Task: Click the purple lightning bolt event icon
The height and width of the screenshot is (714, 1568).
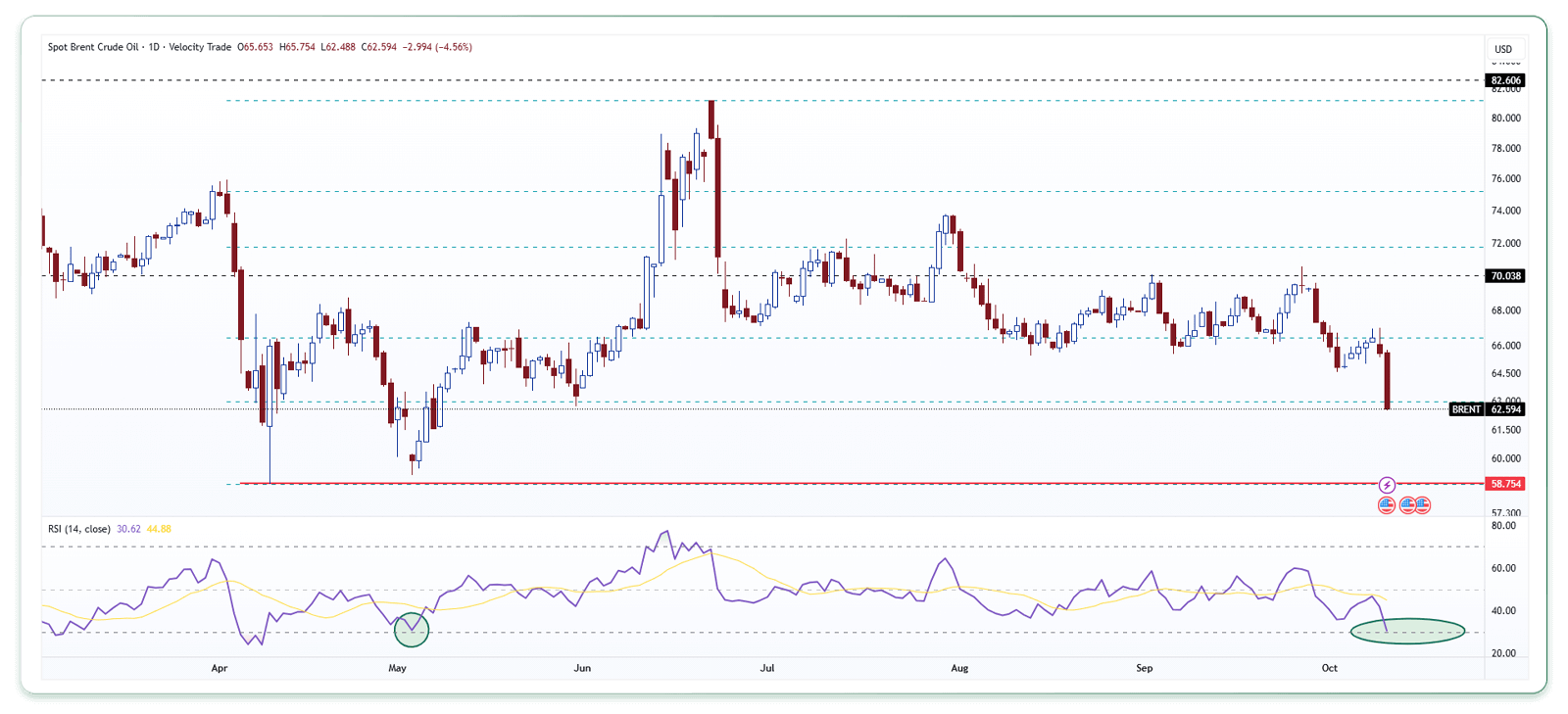Action: coord(1387,485)
